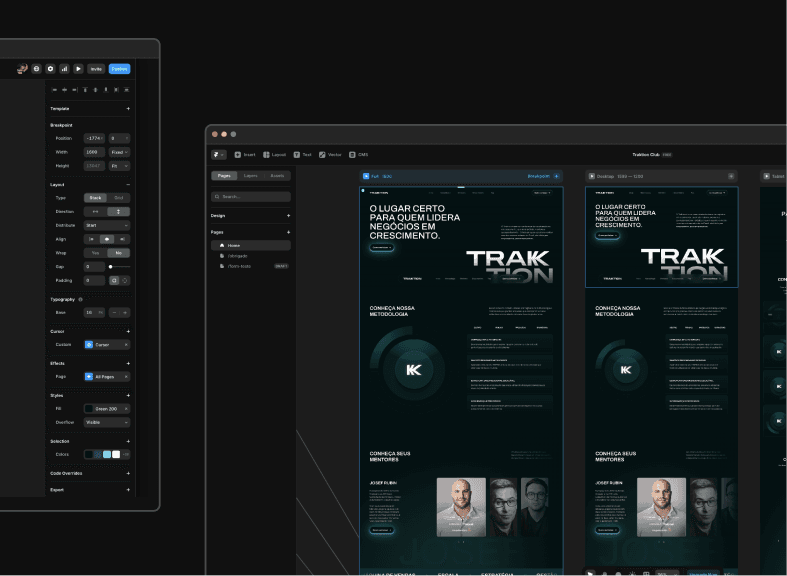The width and height of the screenshot is (787, 576).
Task: Select the Home page in the pages list
Action: coord(251,245)
